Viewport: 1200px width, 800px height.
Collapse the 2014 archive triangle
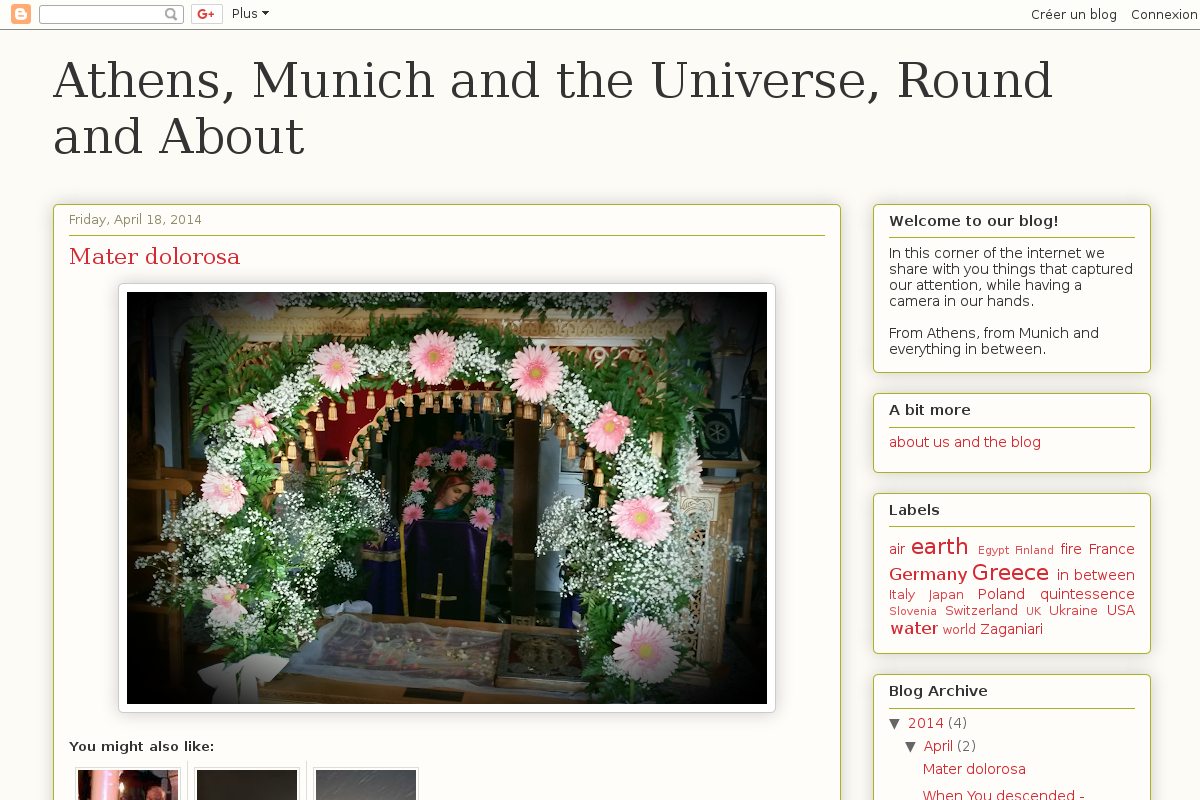(x=895, y=723)
